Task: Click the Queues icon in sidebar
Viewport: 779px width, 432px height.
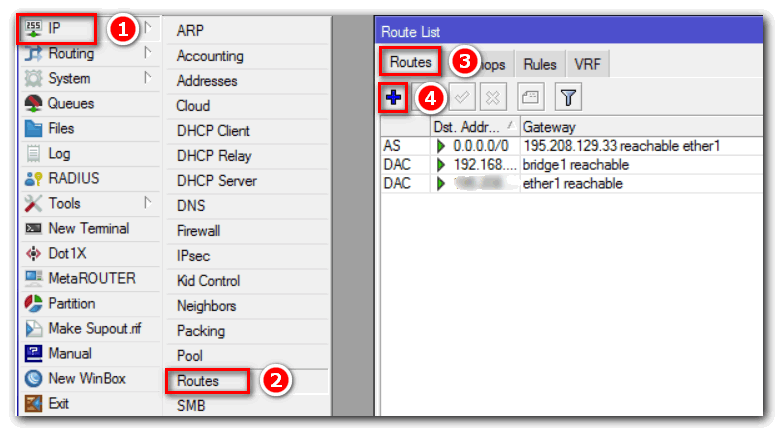Action: pos(34,104)
